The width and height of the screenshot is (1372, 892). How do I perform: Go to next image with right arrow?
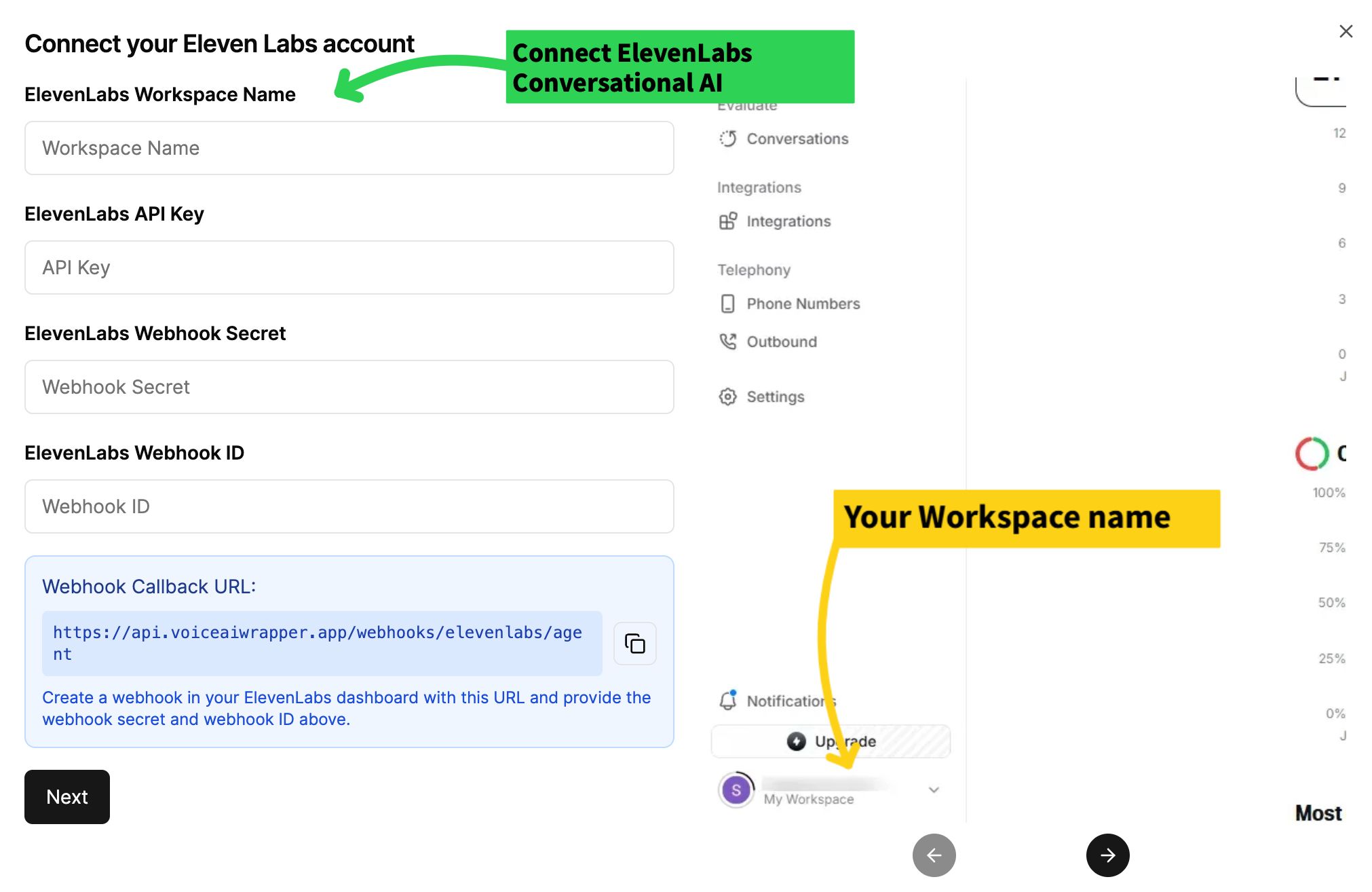(x=1107, y=855)
